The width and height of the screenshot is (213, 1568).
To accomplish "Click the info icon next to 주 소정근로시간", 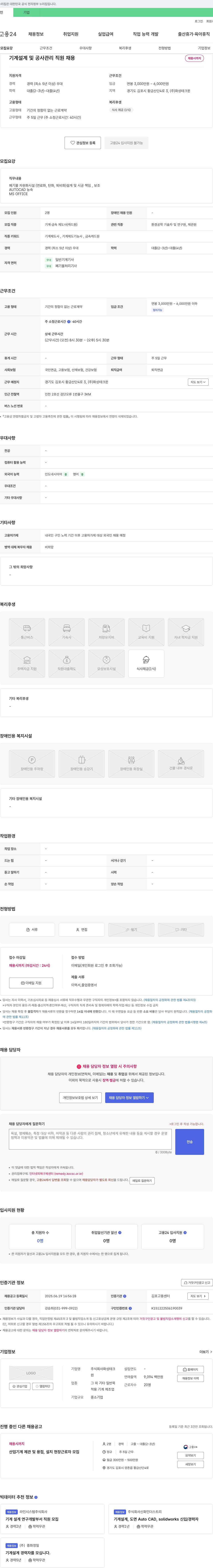I will point(69,321).
